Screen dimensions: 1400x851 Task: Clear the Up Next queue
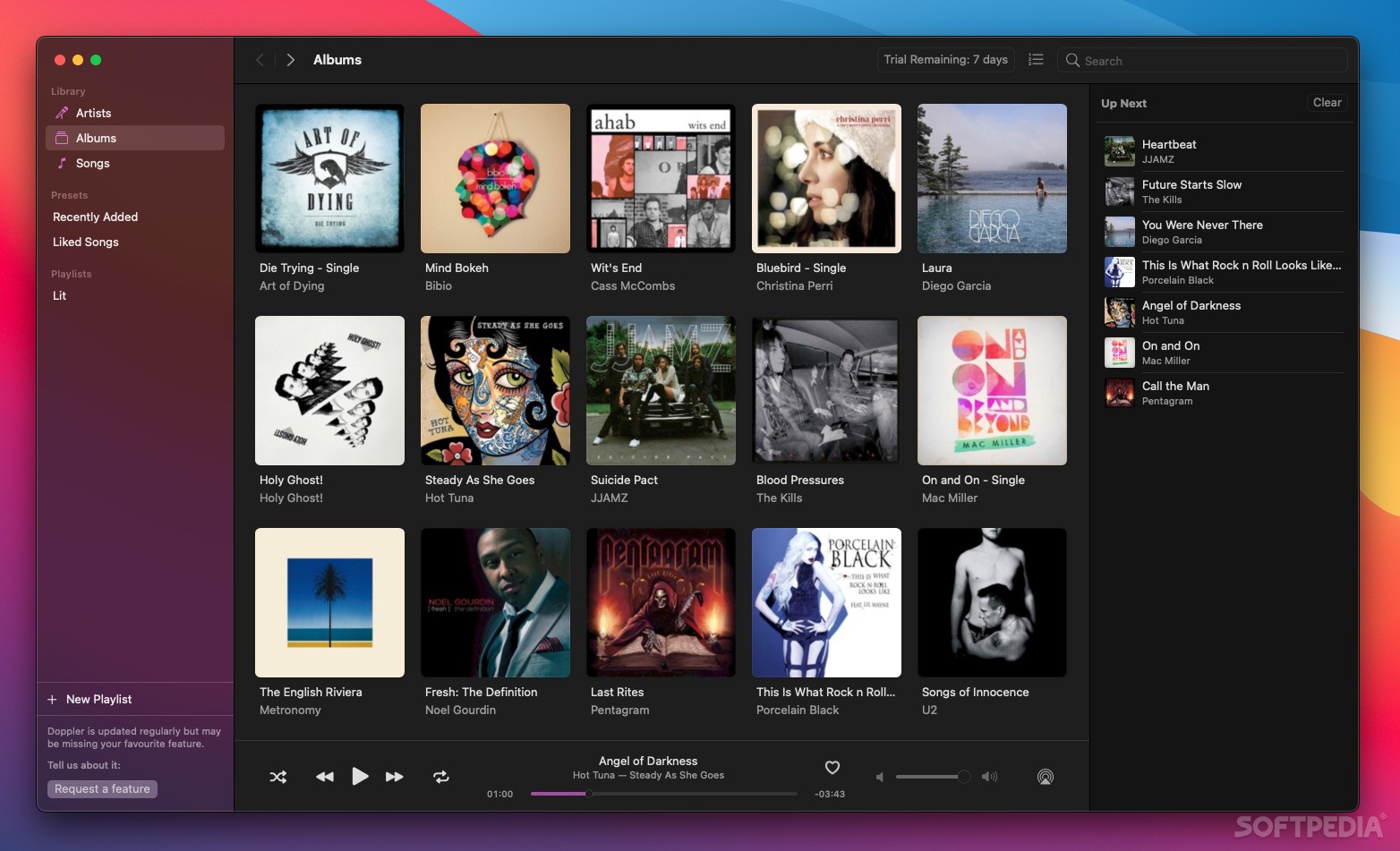point(1327,103)
